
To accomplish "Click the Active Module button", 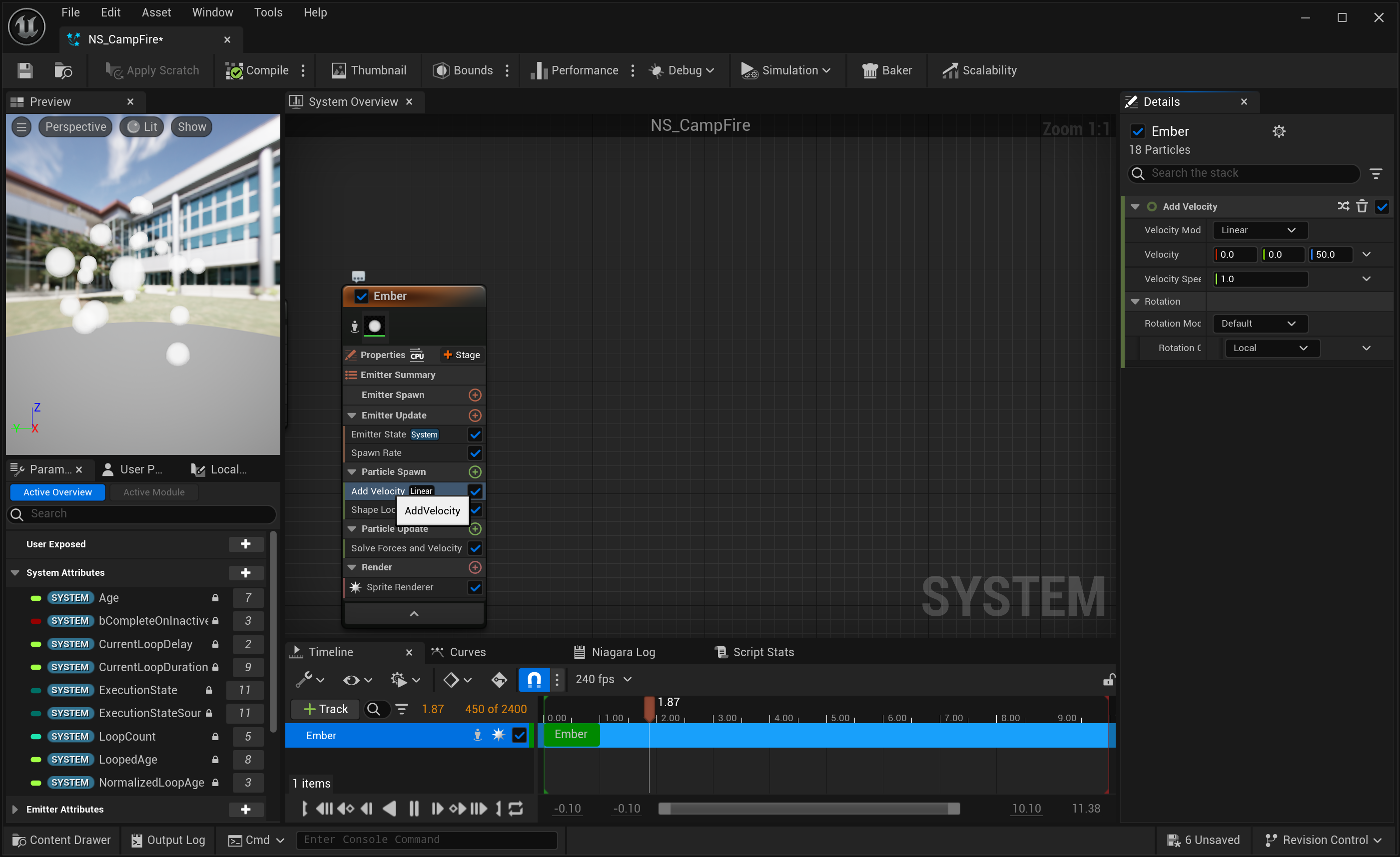I will click(154, 492).
